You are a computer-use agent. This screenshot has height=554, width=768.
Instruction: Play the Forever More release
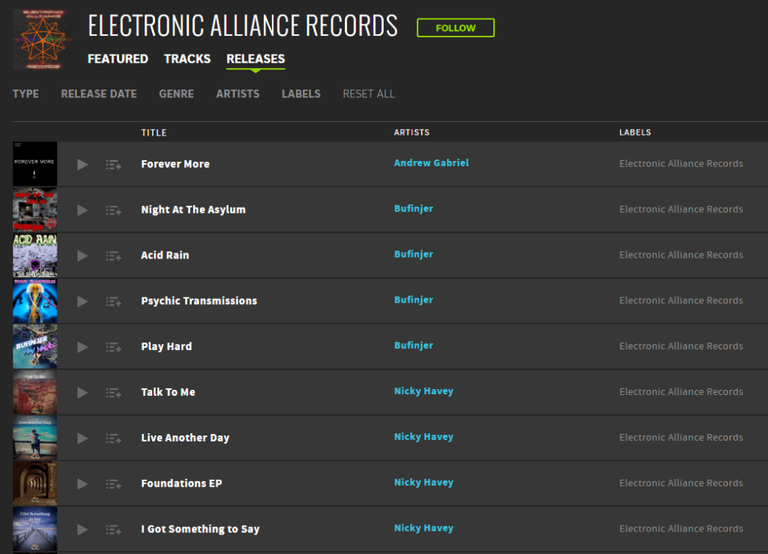(x=82, y=165)
